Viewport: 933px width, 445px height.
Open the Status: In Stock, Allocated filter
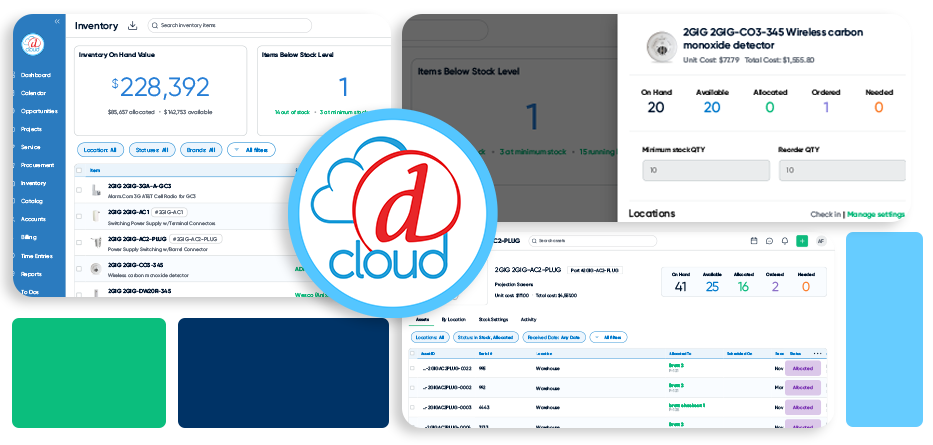point(486,337)
